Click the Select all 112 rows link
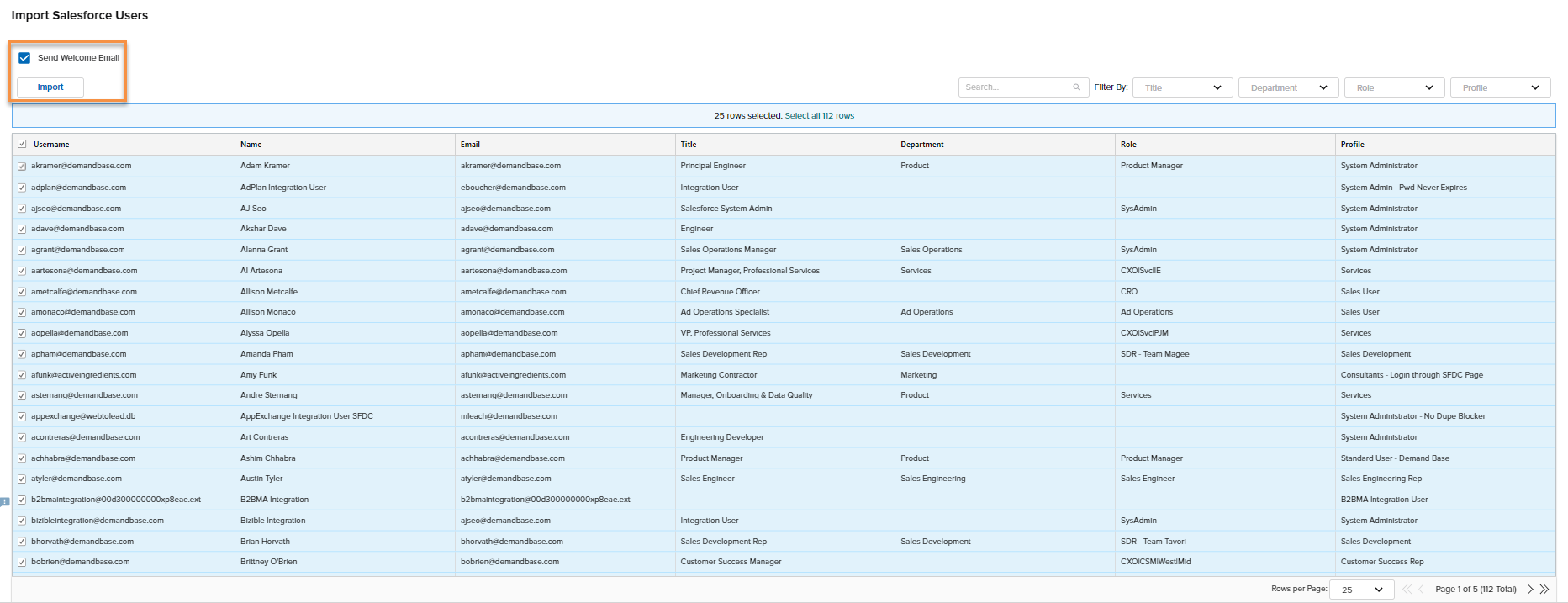The height and width of the screenshot is (603, 1568). (820, 116)
